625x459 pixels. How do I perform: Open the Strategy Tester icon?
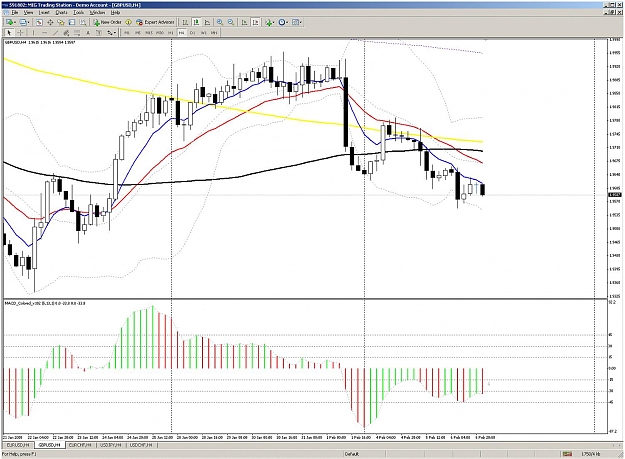tap(83, 22)
